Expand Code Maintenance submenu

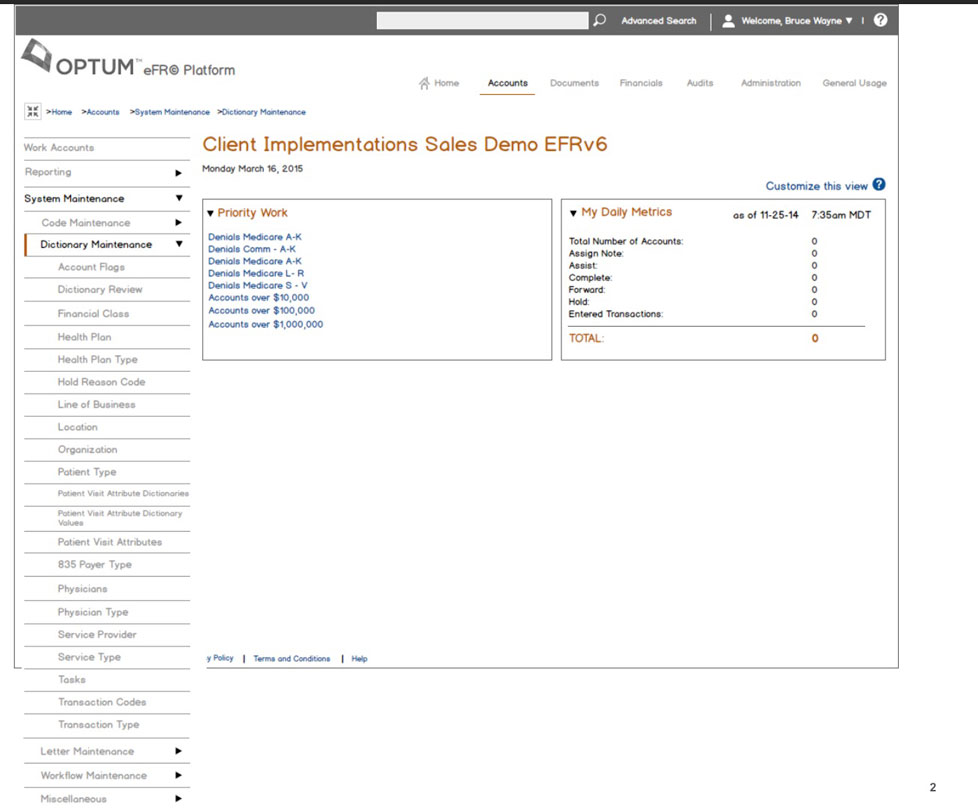[178, 223]
